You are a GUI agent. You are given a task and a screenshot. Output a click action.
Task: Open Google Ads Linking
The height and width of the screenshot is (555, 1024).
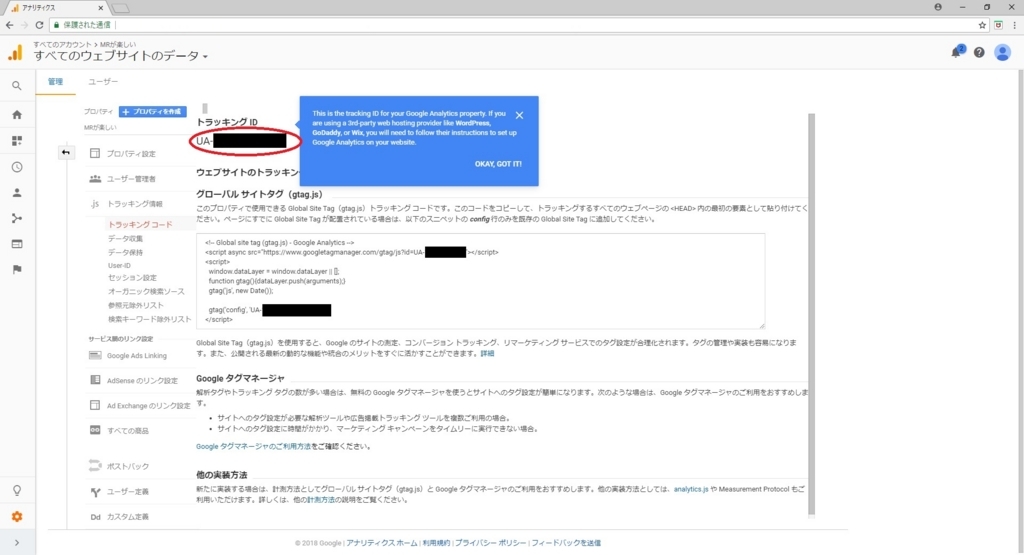[x=136, y=356]
